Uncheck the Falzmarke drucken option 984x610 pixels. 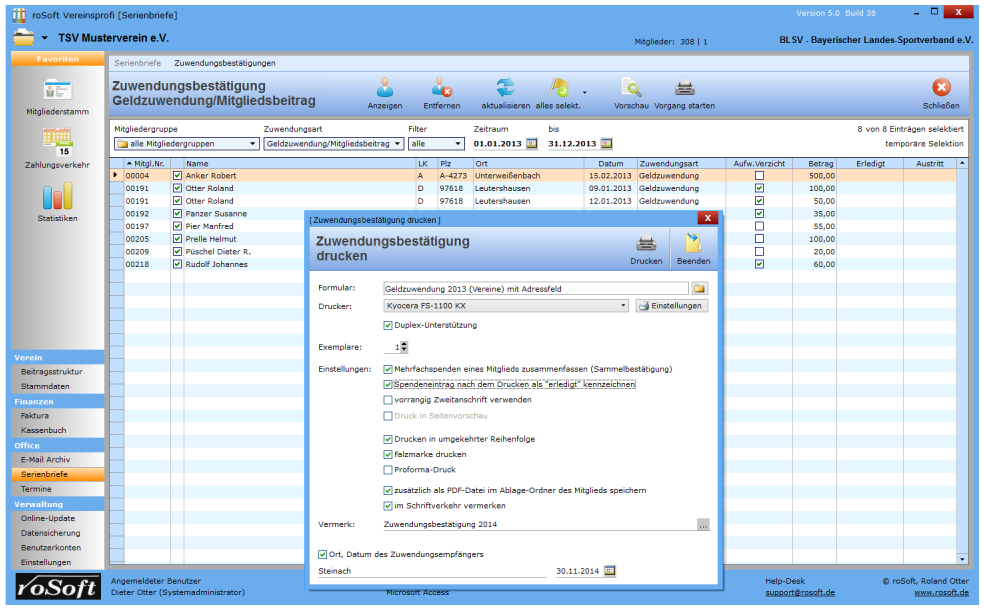coord(389,454)
